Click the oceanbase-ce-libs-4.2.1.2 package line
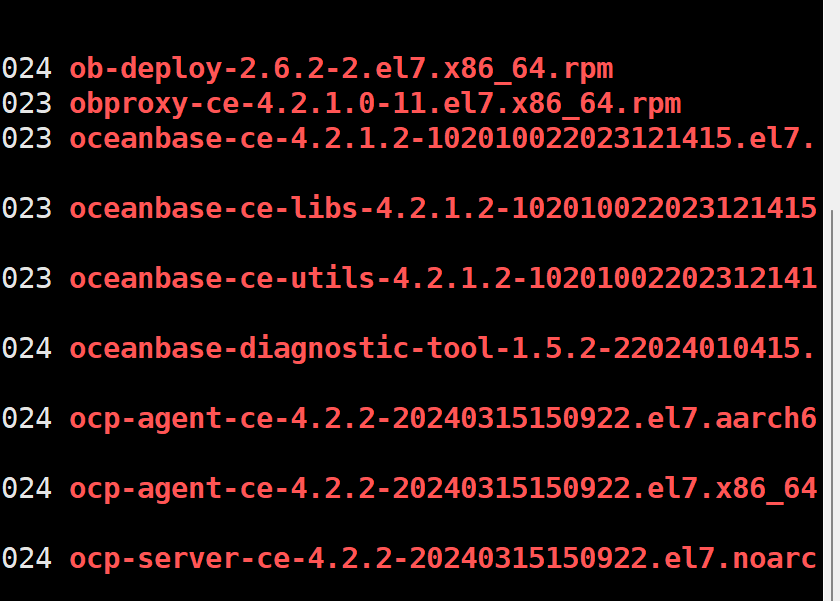The width and height of the screenshot is (840, 601). point(442,209)
